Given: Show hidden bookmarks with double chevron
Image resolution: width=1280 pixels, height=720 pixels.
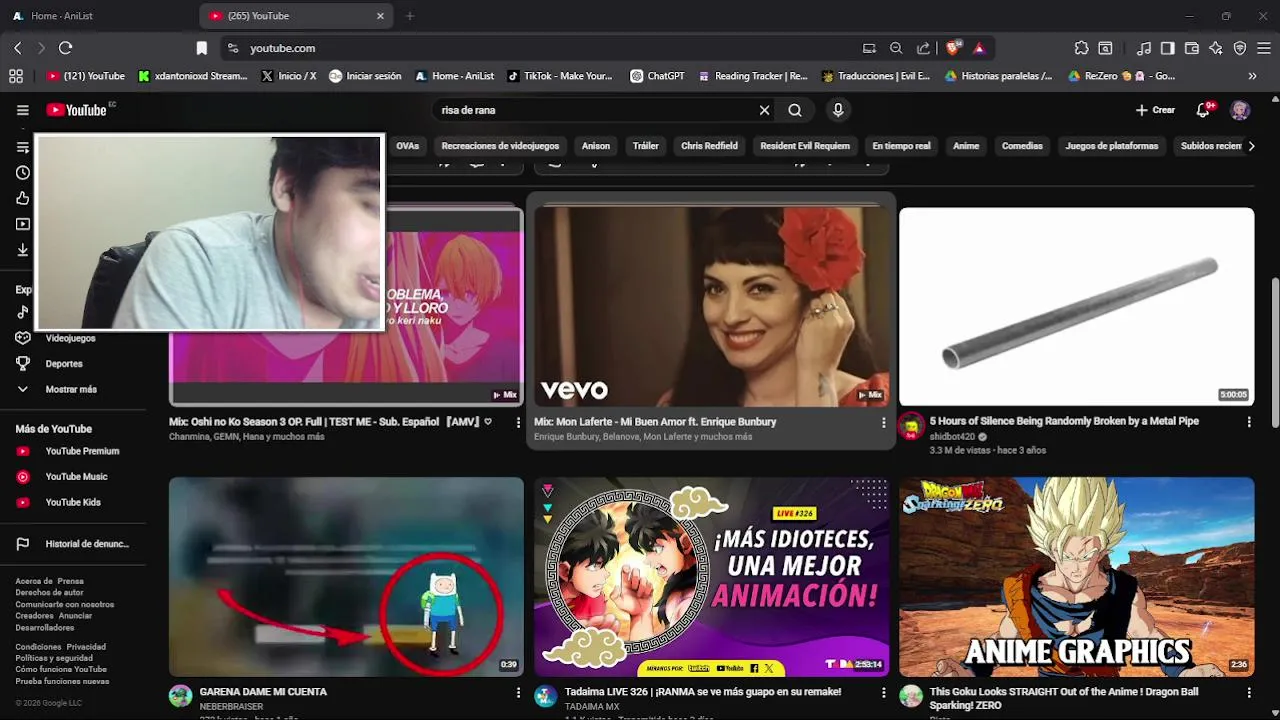Looking at the screenshot, I should pyautogui.click(x=1252, y=76).
